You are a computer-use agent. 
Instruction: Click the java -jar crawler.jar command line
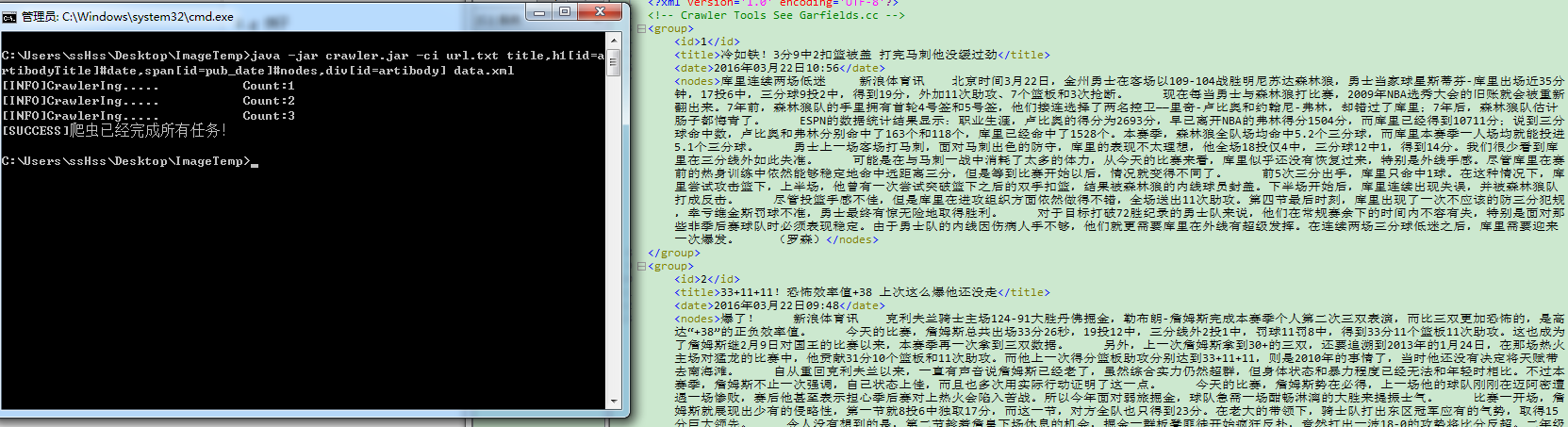tap(303, 56)
